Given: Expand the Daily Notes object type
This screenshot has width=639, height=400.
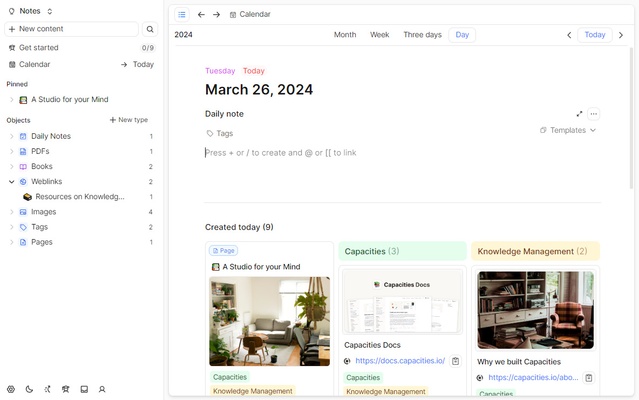Looking at the screenshot, I should 11,136.
